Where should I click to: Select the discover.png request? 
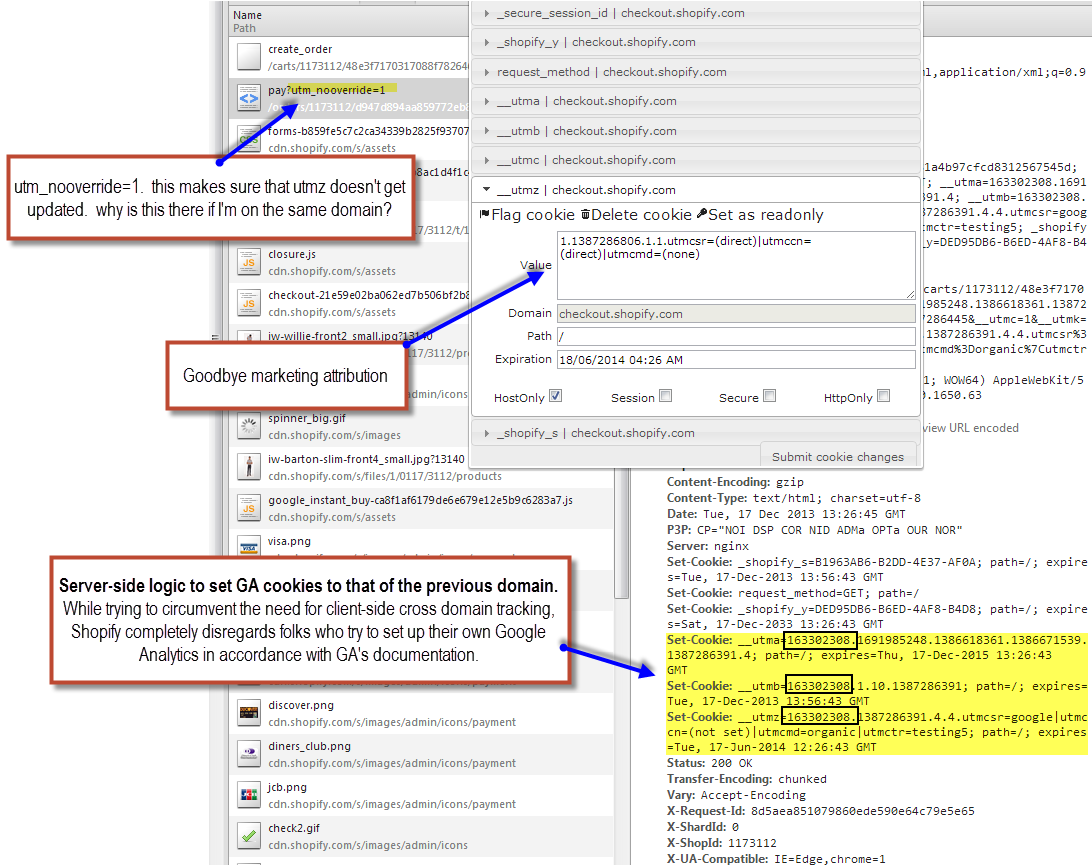pos(422,713)
